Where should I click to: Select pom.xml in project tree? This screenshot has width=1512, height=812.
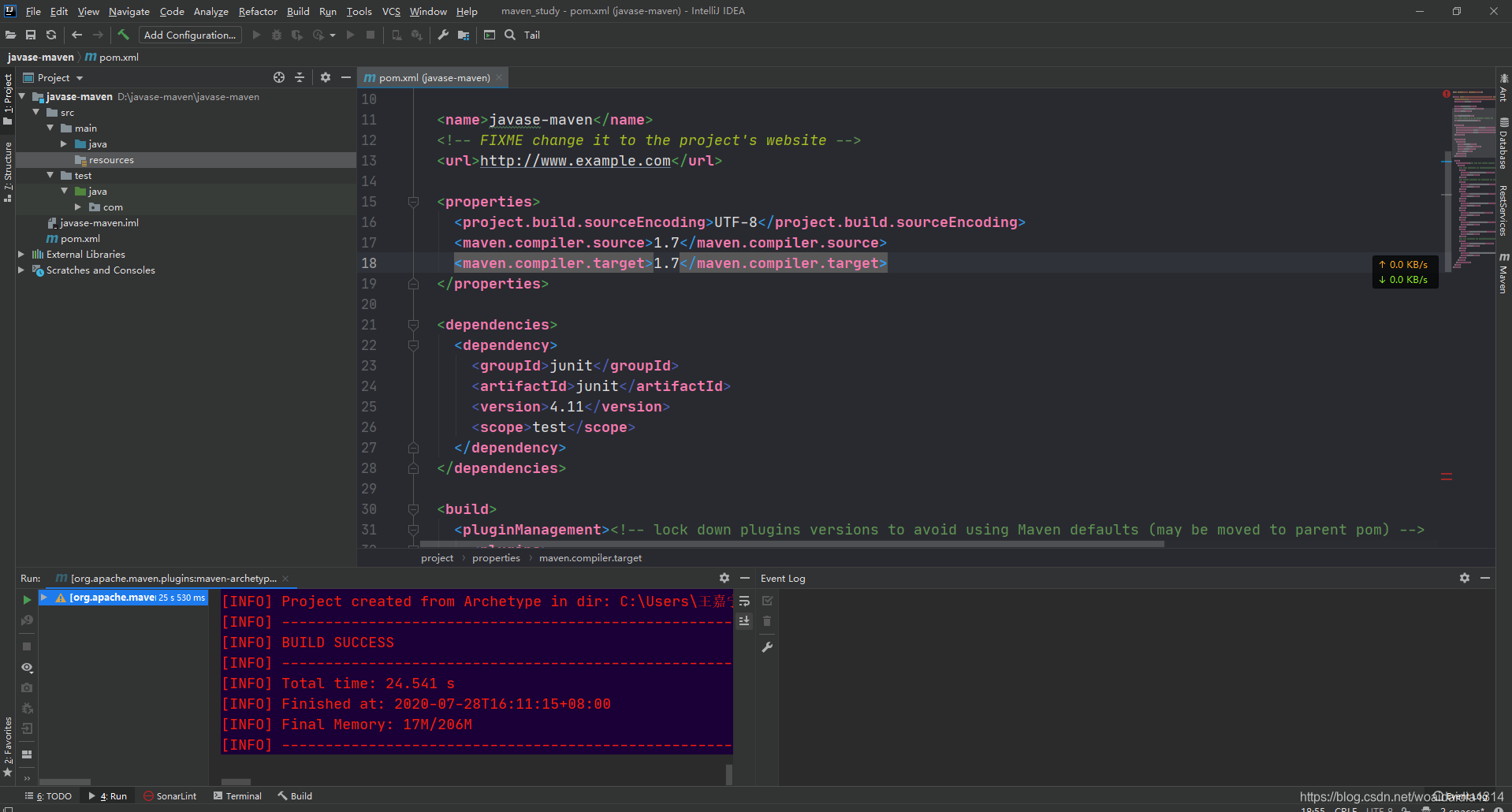[x=80, y=238]
